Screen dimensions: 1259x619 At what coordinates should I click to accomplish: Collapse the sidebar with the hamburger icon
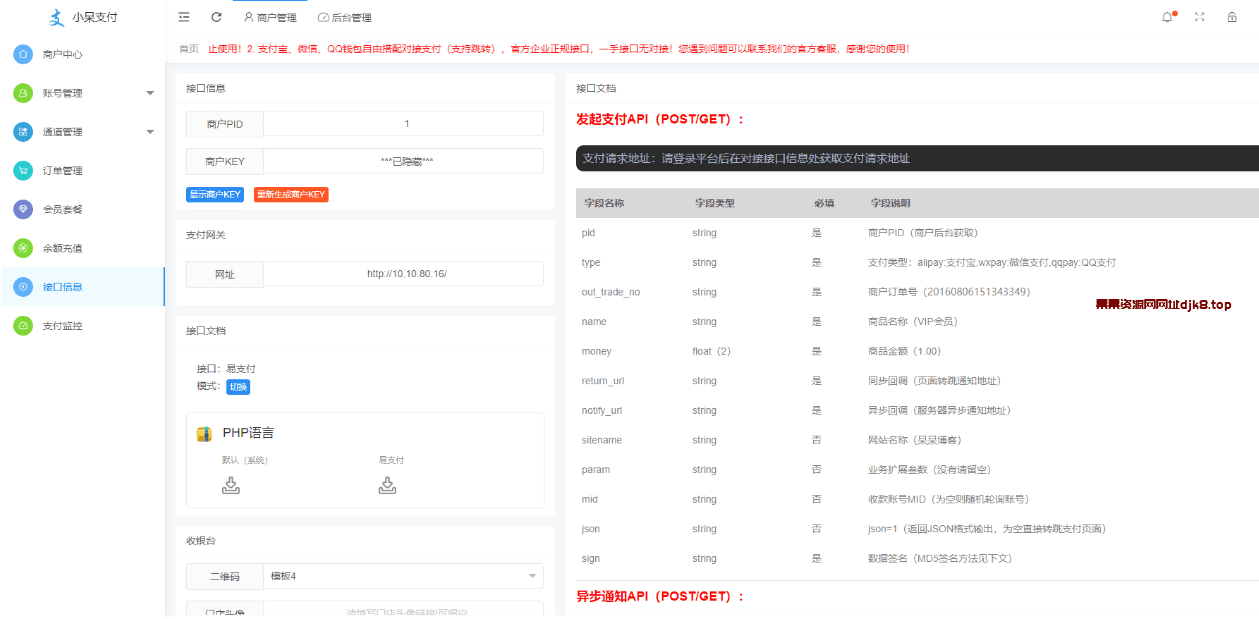point(183,17)
